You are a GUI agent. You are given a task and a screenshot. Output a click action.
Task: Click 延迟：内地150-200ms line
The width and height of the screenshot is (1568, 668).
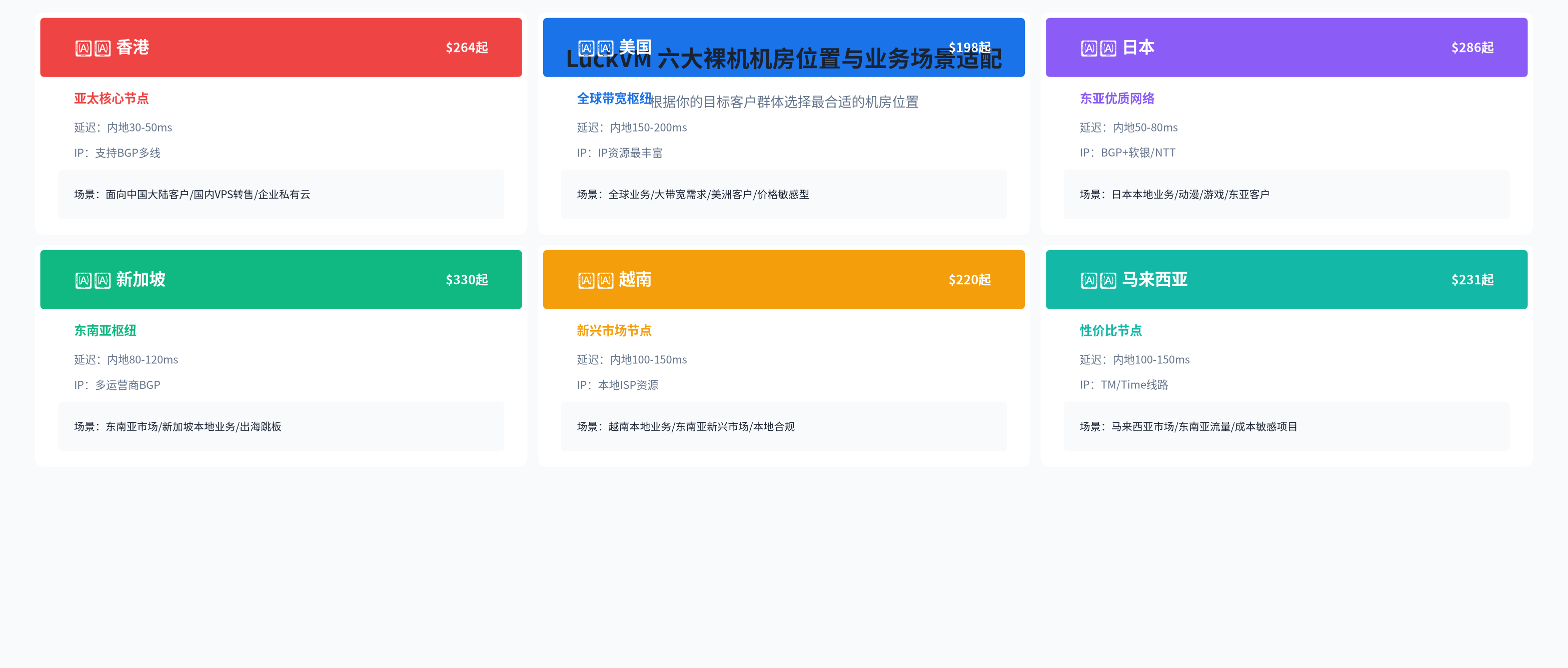pos(632,127)
